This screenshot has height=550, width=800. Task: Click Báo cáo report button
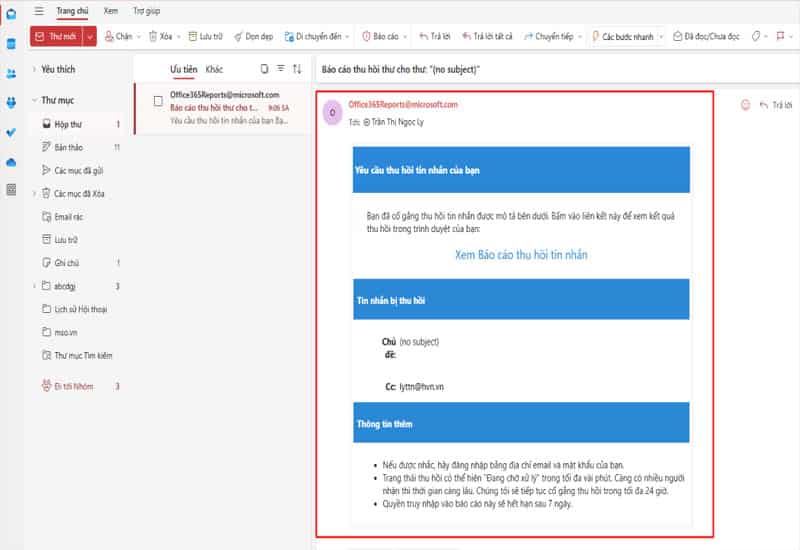pyautogui.click(x=380, y=36)
